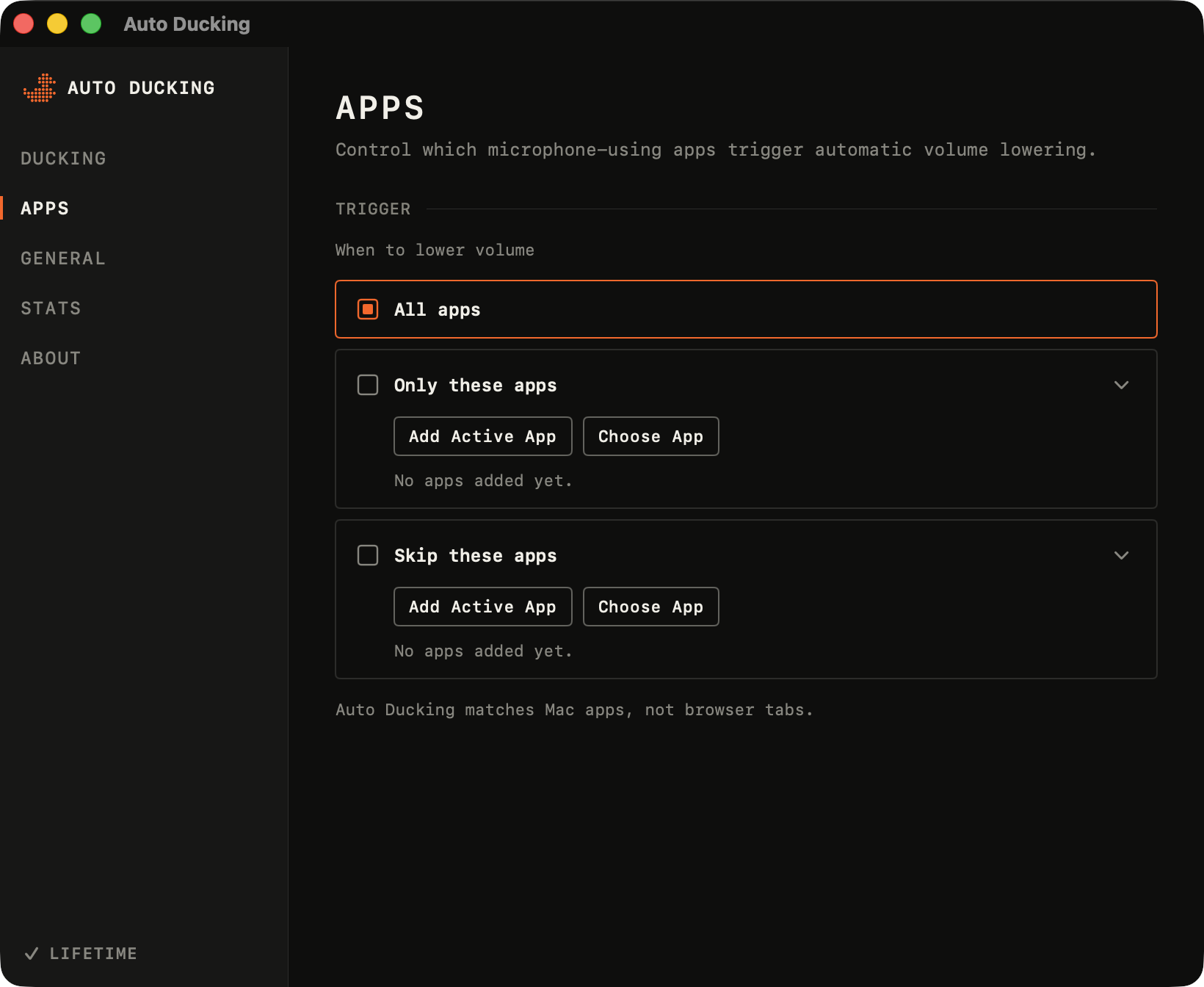This screenshot has height=987, width=1204.
Task: Click the Auto Ducking duck logo icon
Action: click(40, 88)
